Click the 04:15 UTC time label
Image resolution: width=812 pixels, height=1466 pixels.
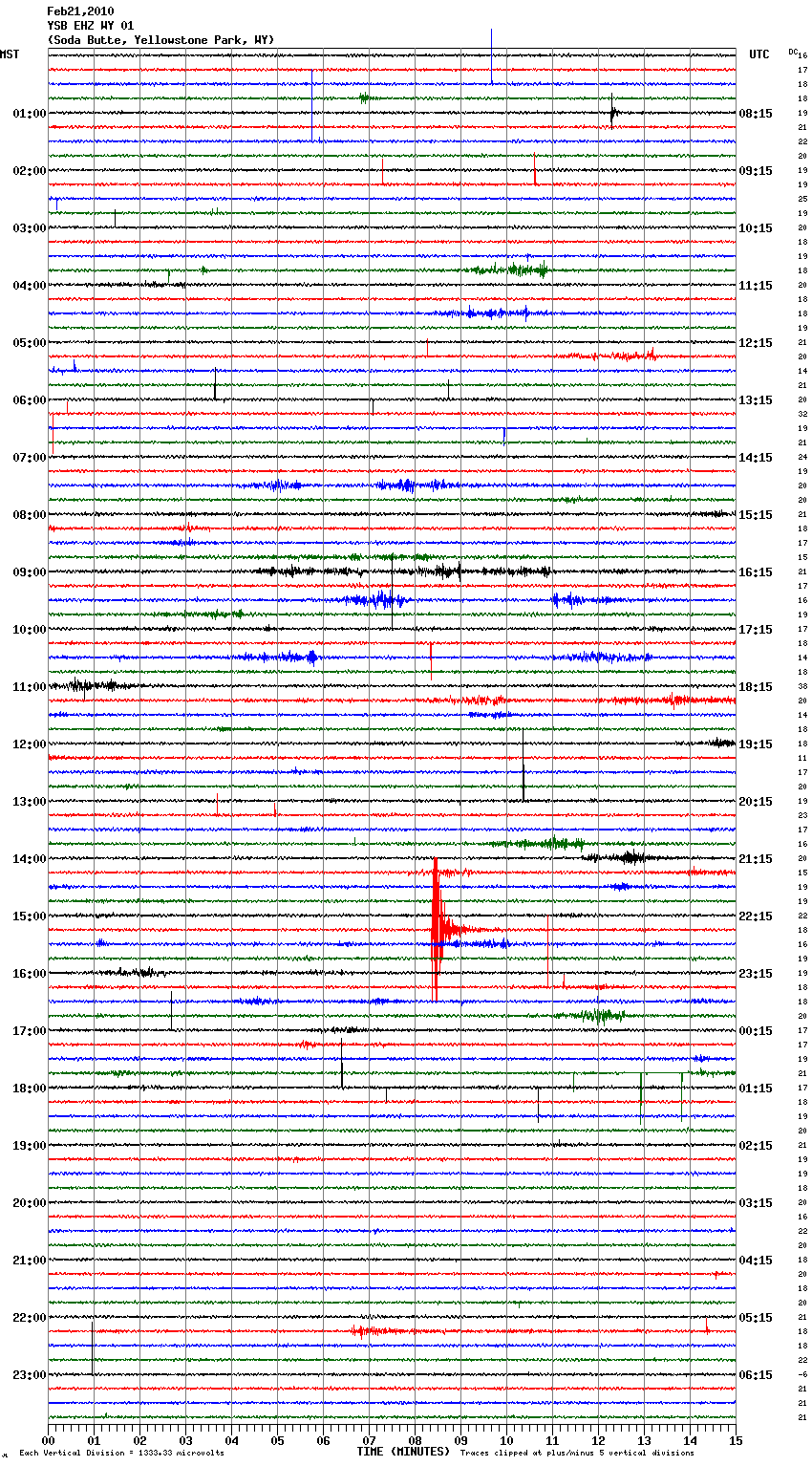756,1261
